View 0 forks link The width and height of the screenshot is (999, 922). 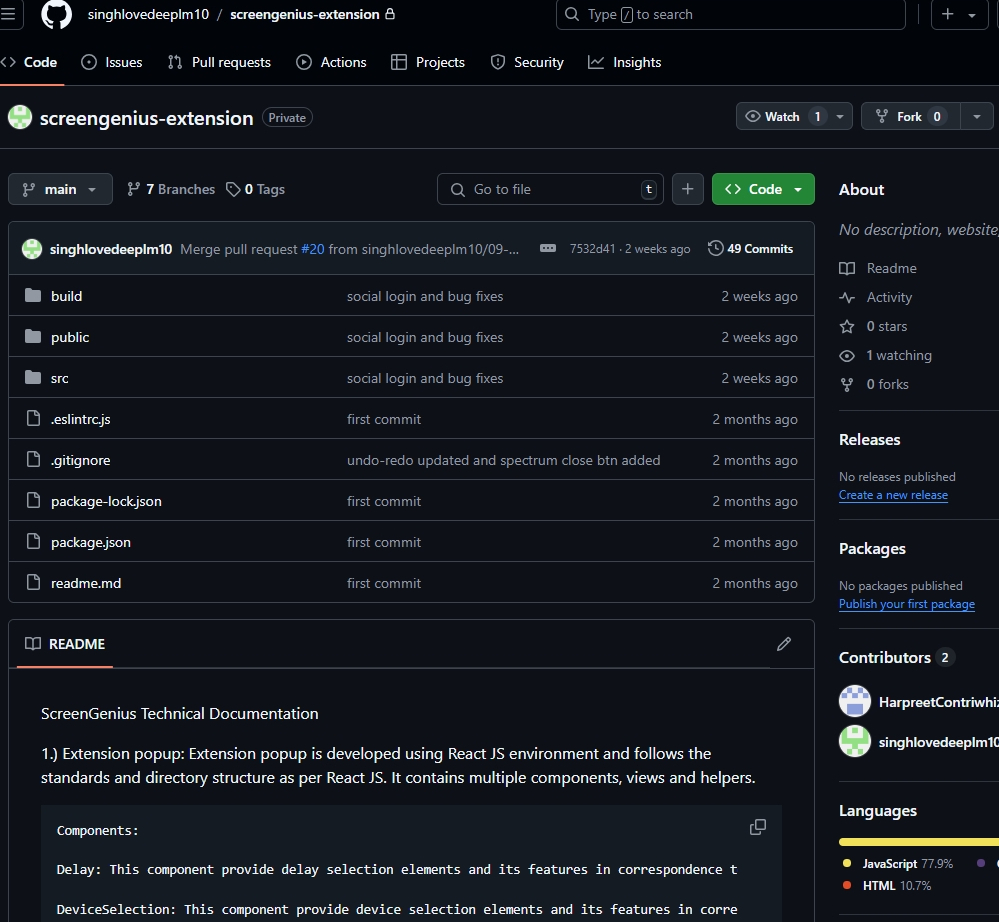[x=874, y=384]
